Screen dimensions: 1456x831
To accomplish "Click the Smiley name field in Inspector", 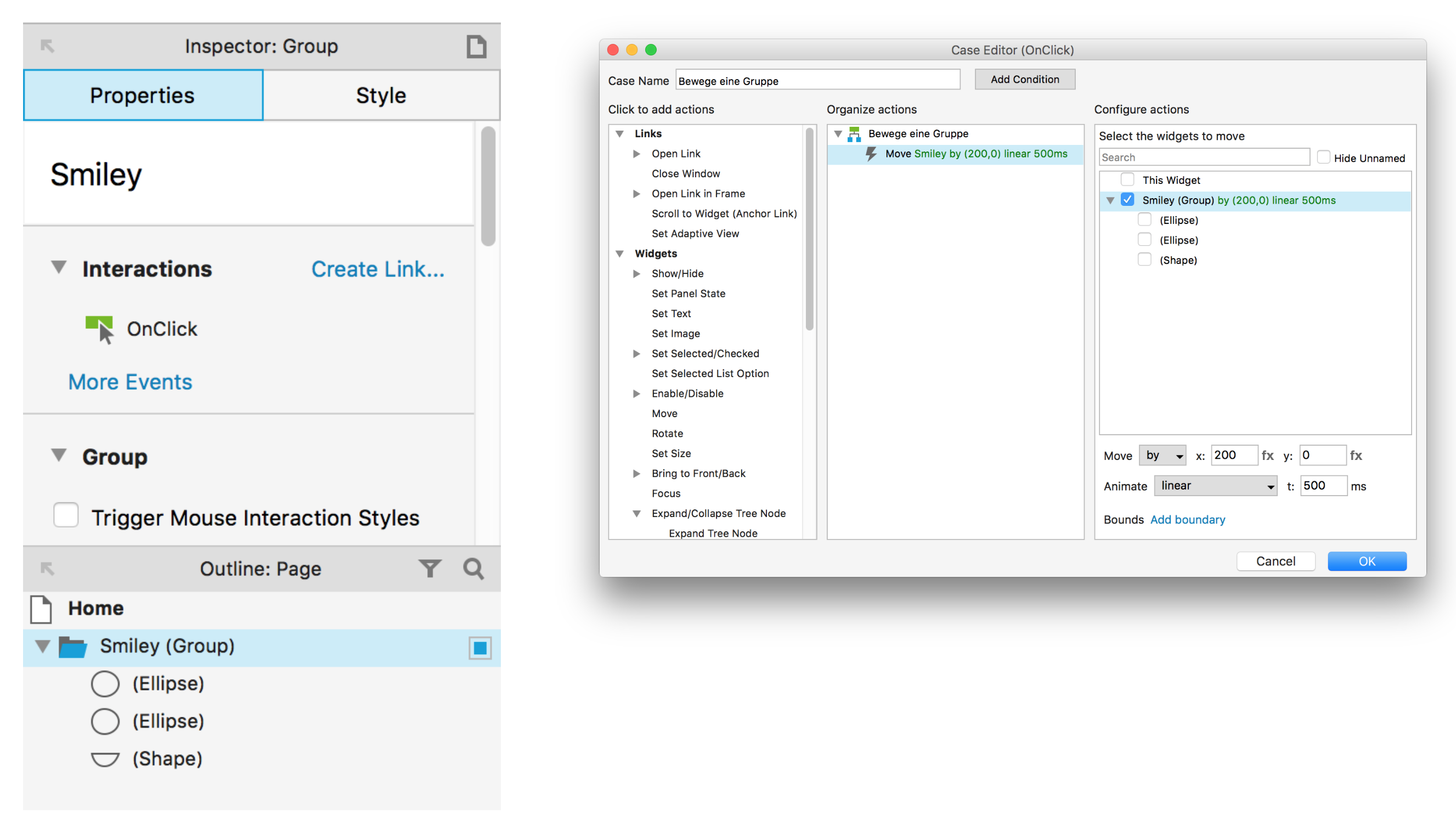I will [249, 173].
